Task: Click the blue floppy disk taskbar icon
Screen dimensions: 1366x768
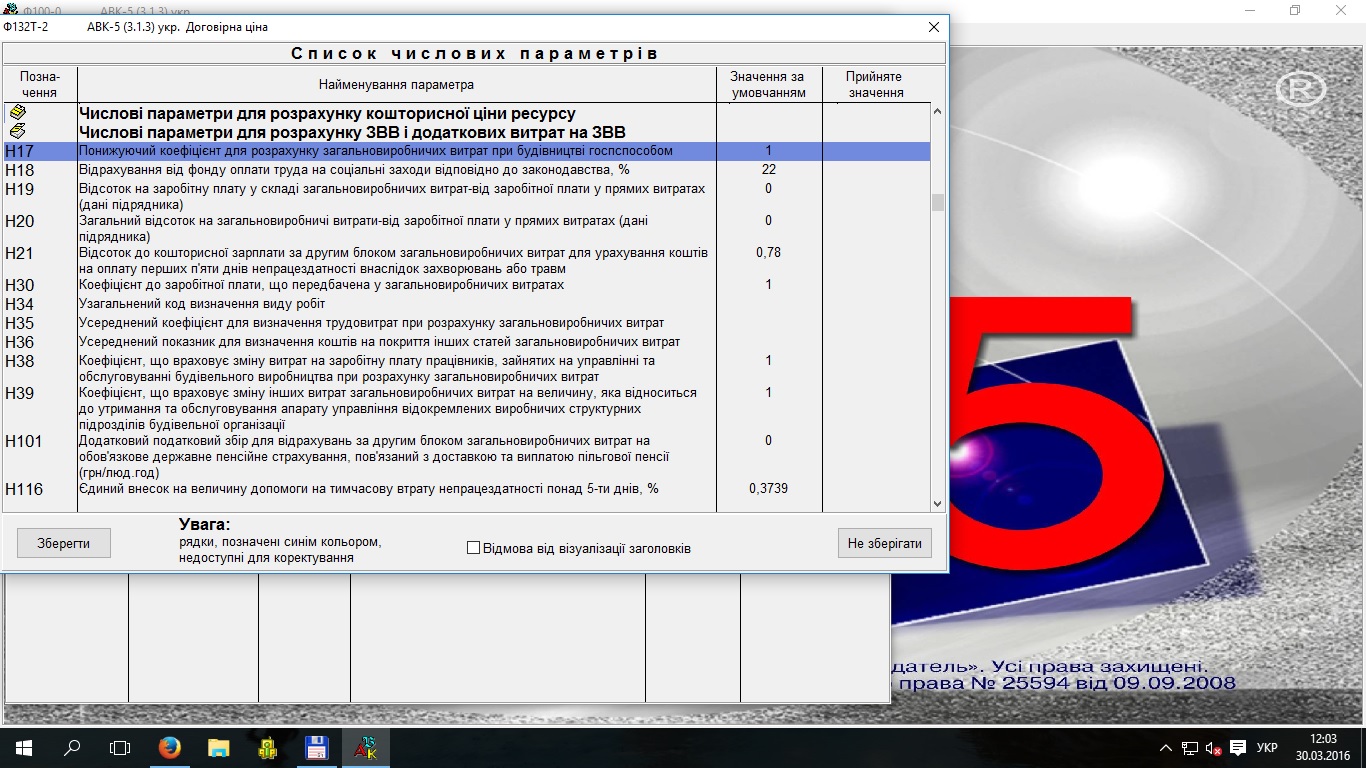Action: pyautogui.click(x=316, y=747)
